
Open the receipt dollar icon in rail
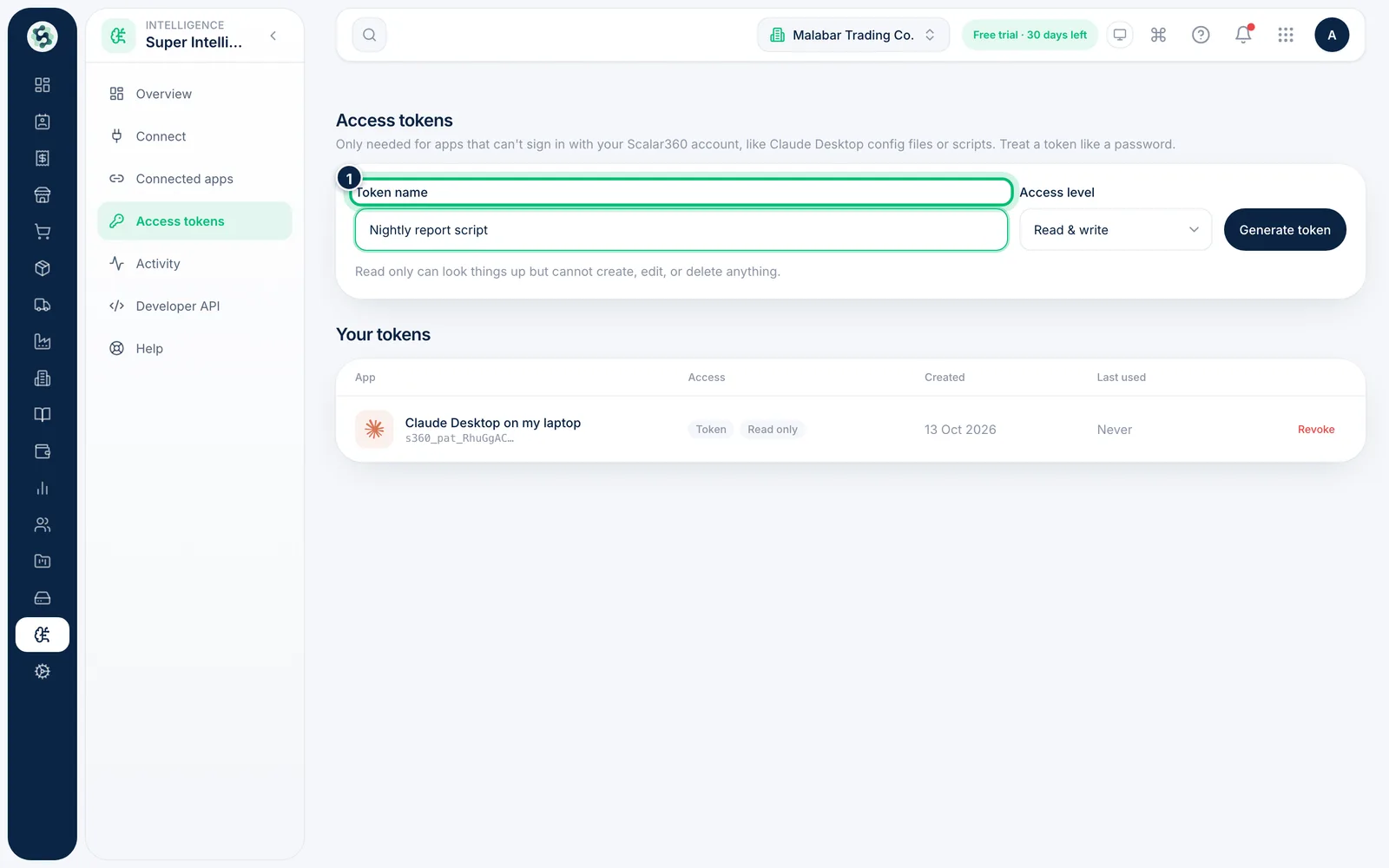42,158
